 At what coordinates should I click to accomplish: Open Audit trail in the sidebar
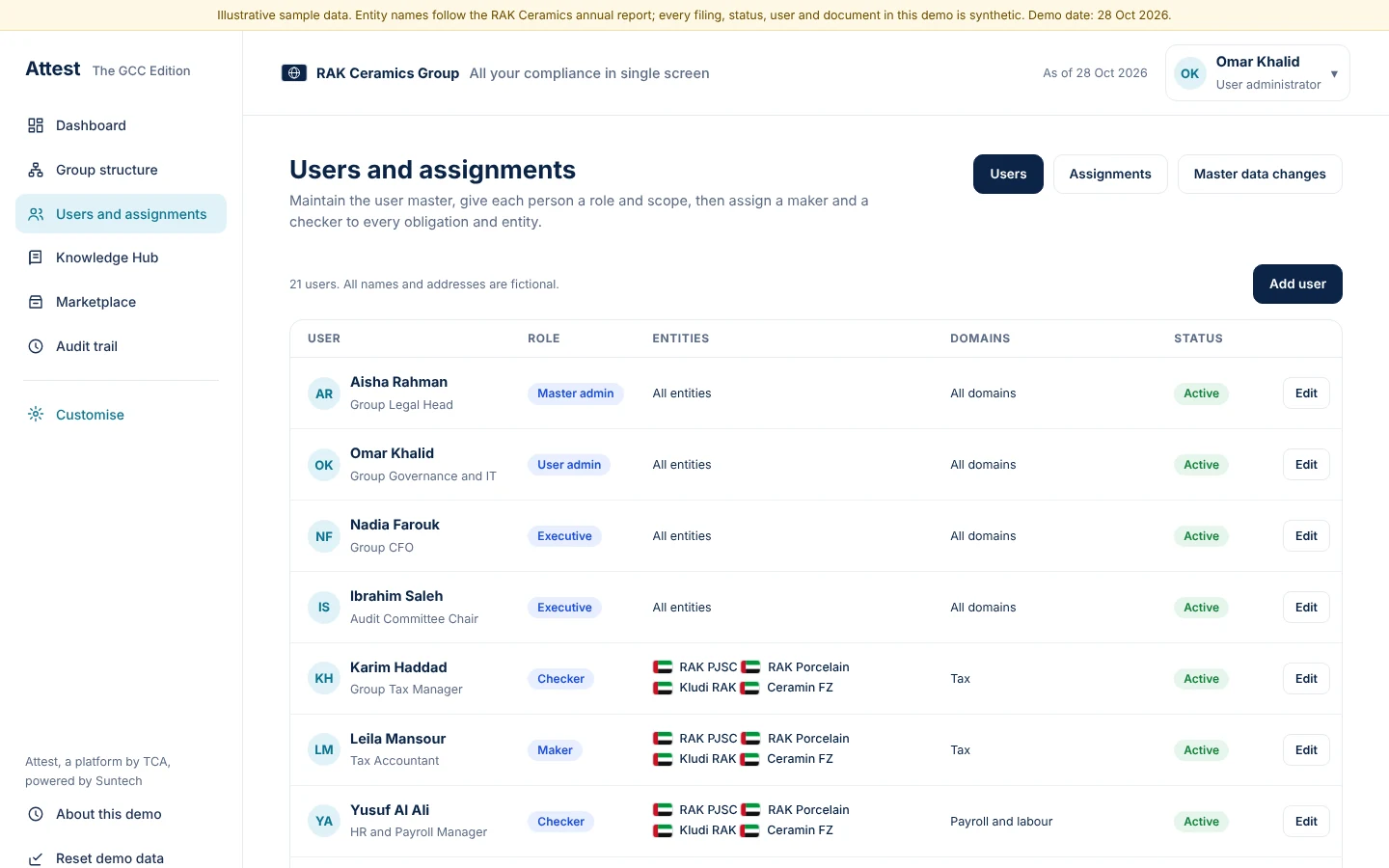point(121,346)
